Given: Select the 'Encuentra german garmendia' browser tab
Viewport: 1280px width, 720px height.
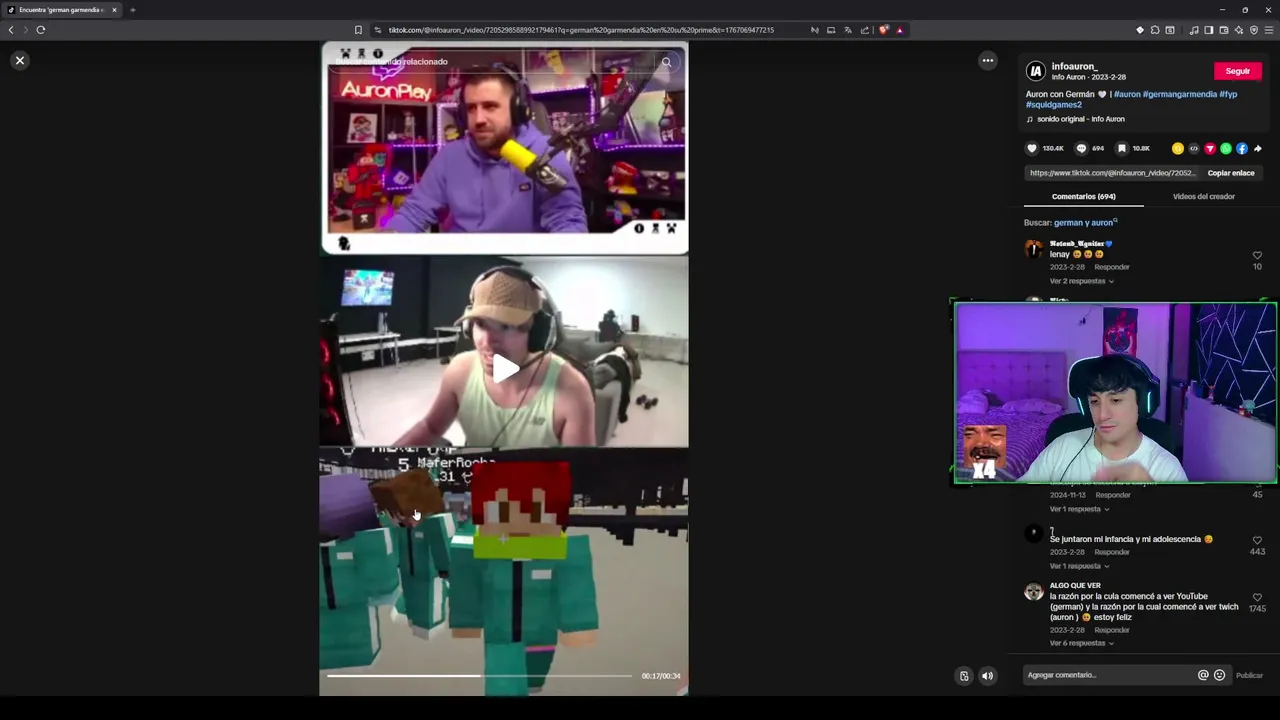Looking at the screenshot, I should [62, 10].
